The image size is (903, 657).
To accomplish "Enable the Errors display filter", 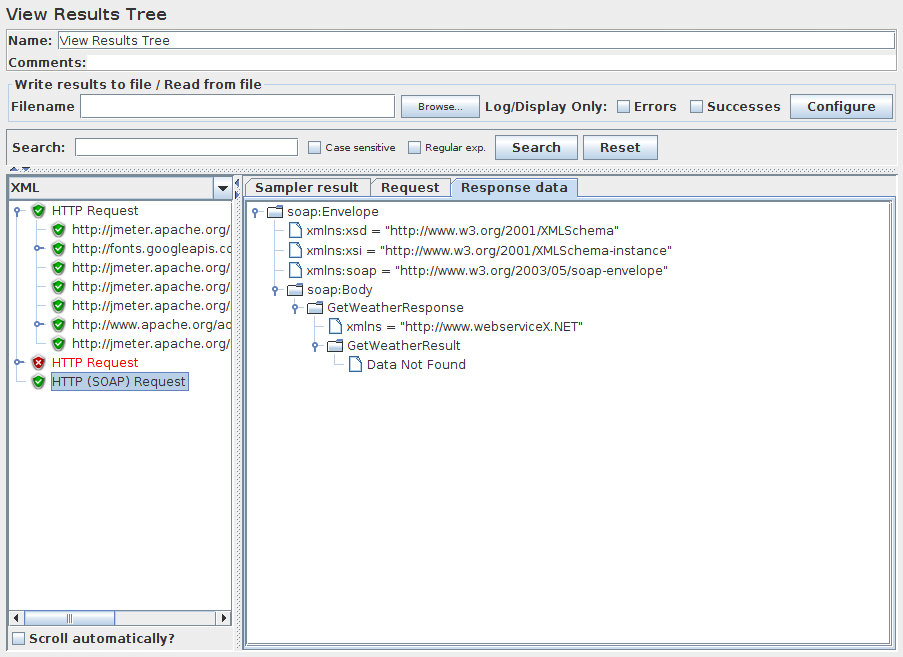I will click(x=622, y=105).
